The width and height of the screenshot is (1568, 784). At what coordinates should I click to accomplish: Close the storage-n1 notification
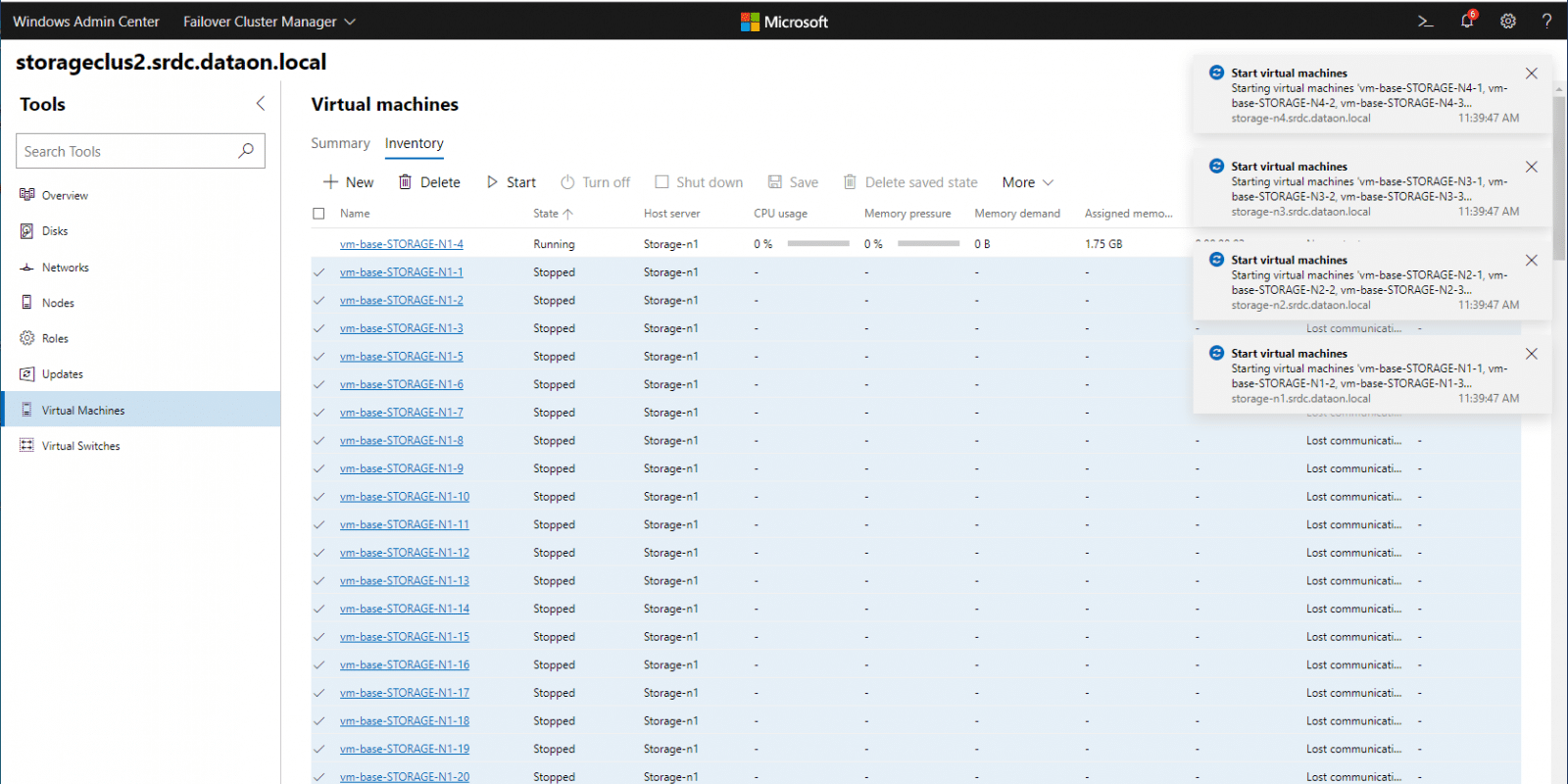[1532, 354]
